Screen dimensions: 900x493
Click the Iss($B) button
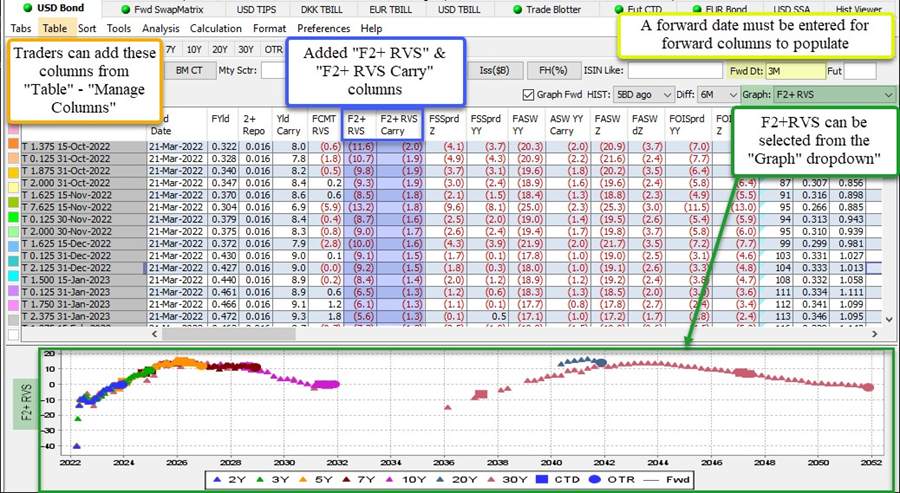coord(494,71)
